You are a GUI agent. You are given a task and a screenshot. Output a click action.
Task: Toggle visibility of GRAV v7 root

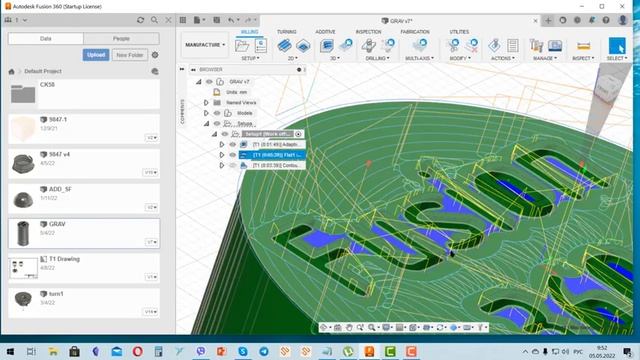tap(209, 82)
